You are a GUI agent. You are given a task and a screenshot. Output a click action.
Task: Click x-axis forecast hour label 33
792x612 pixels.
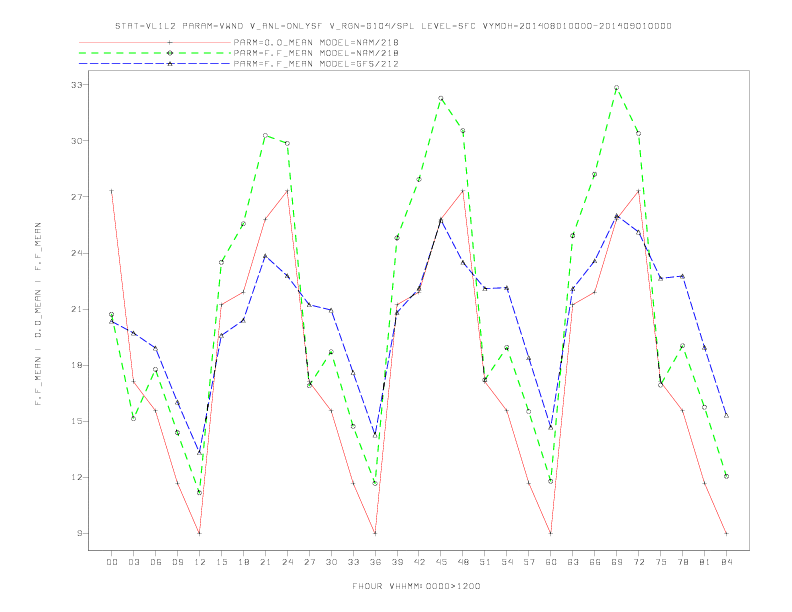coord(353,562)
